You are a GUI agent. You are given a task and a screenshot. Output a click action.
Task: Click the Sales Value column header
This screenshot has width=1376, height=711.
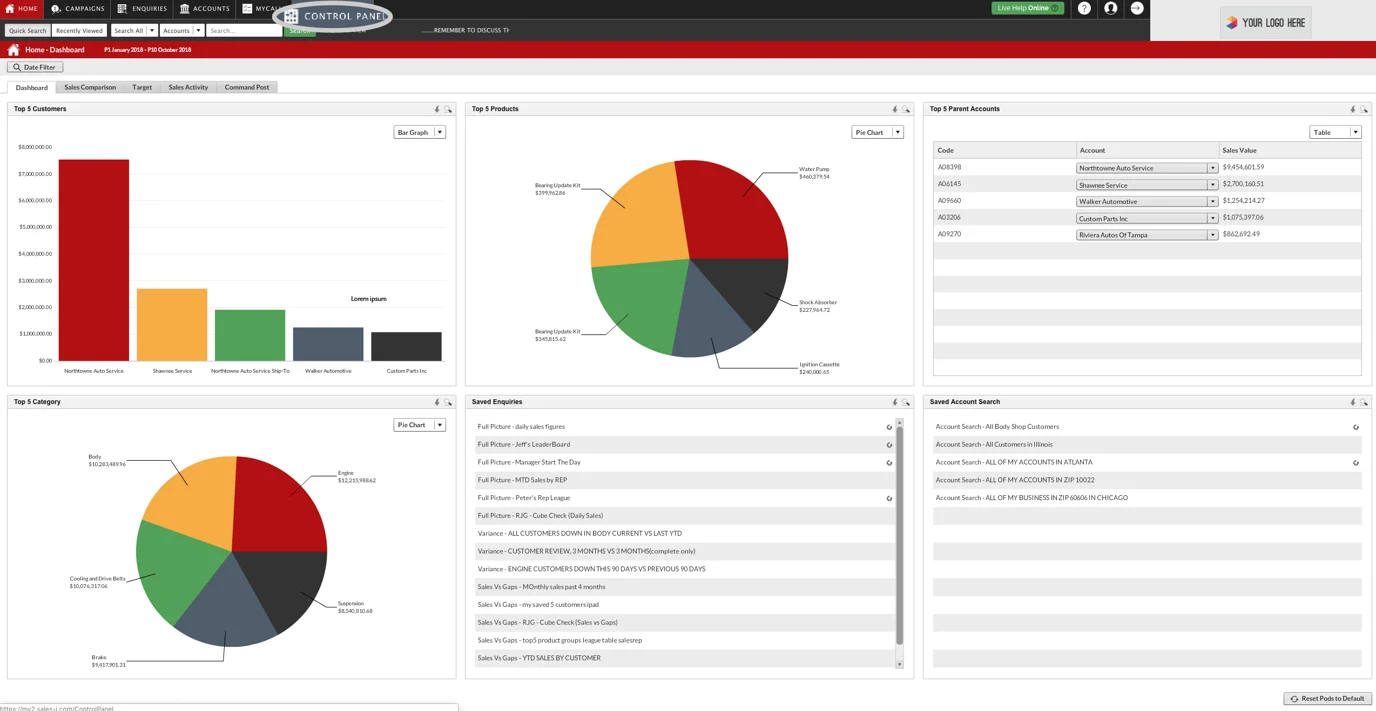click(x=1239, y=150)
